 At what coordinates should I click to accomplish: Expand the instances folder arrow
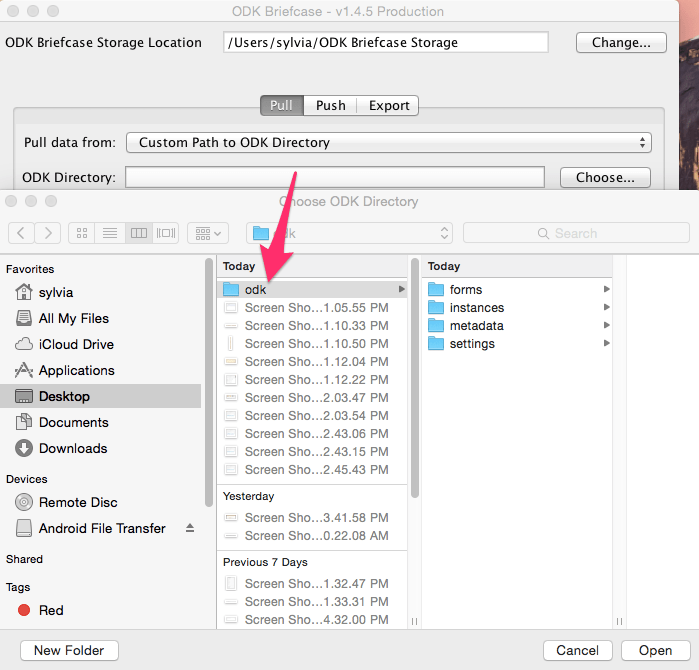pyautogui.click(x=607, y=307)
